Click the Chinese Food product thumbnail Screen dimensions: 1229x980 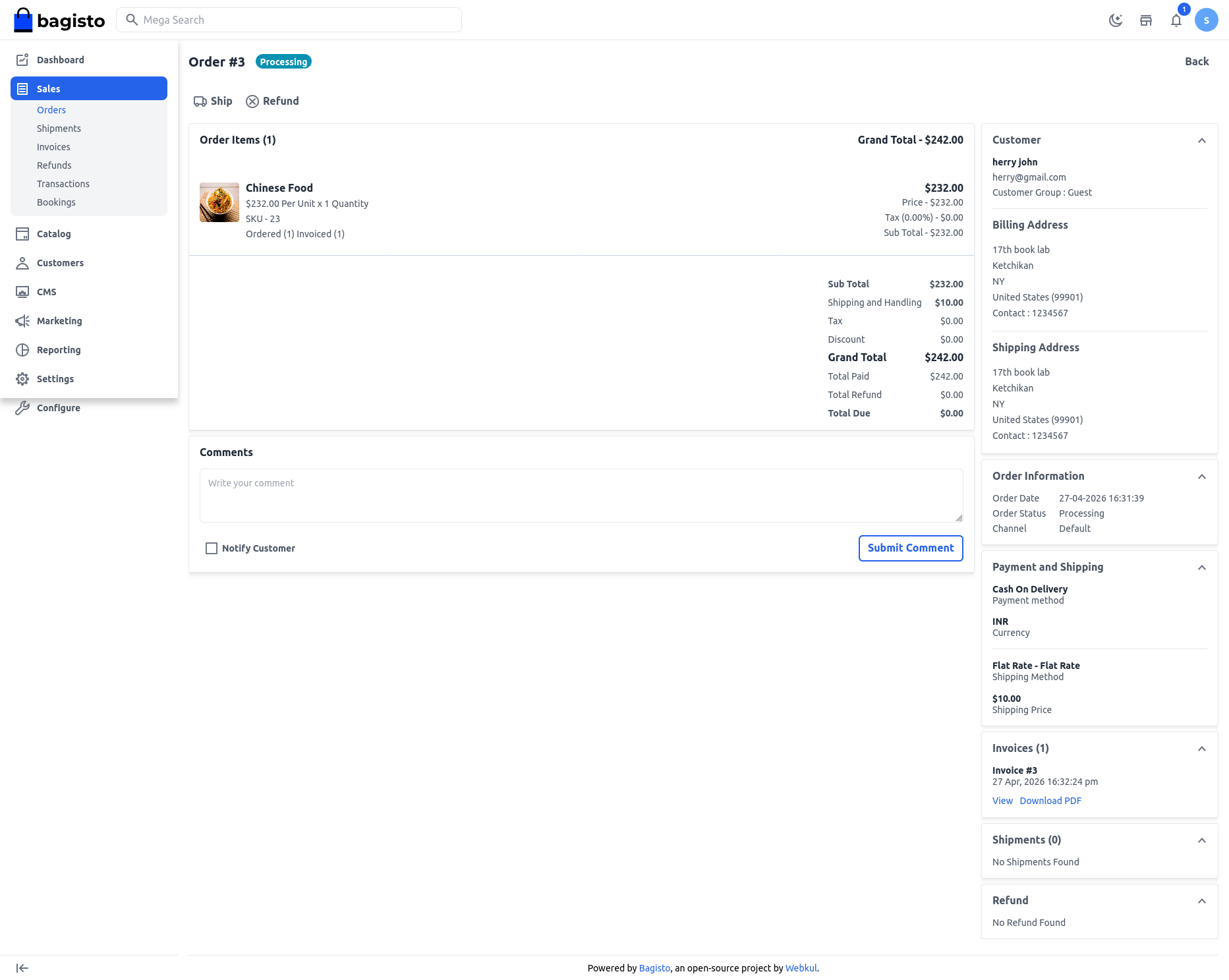219,202
